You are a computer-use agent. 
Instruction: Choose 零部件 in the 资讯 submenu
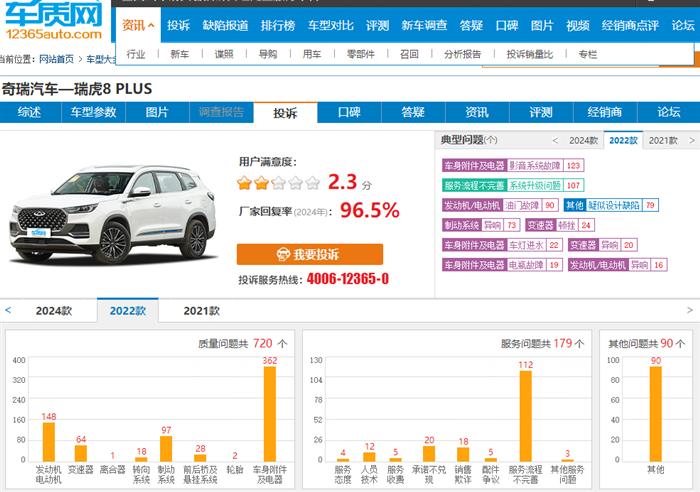(x=361, y=54)
